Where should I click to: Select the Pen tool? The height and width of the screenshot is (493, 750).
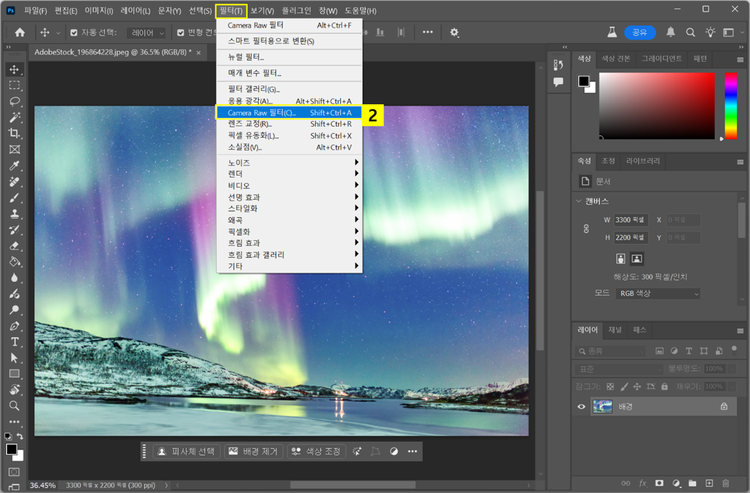tap(14, 326)
